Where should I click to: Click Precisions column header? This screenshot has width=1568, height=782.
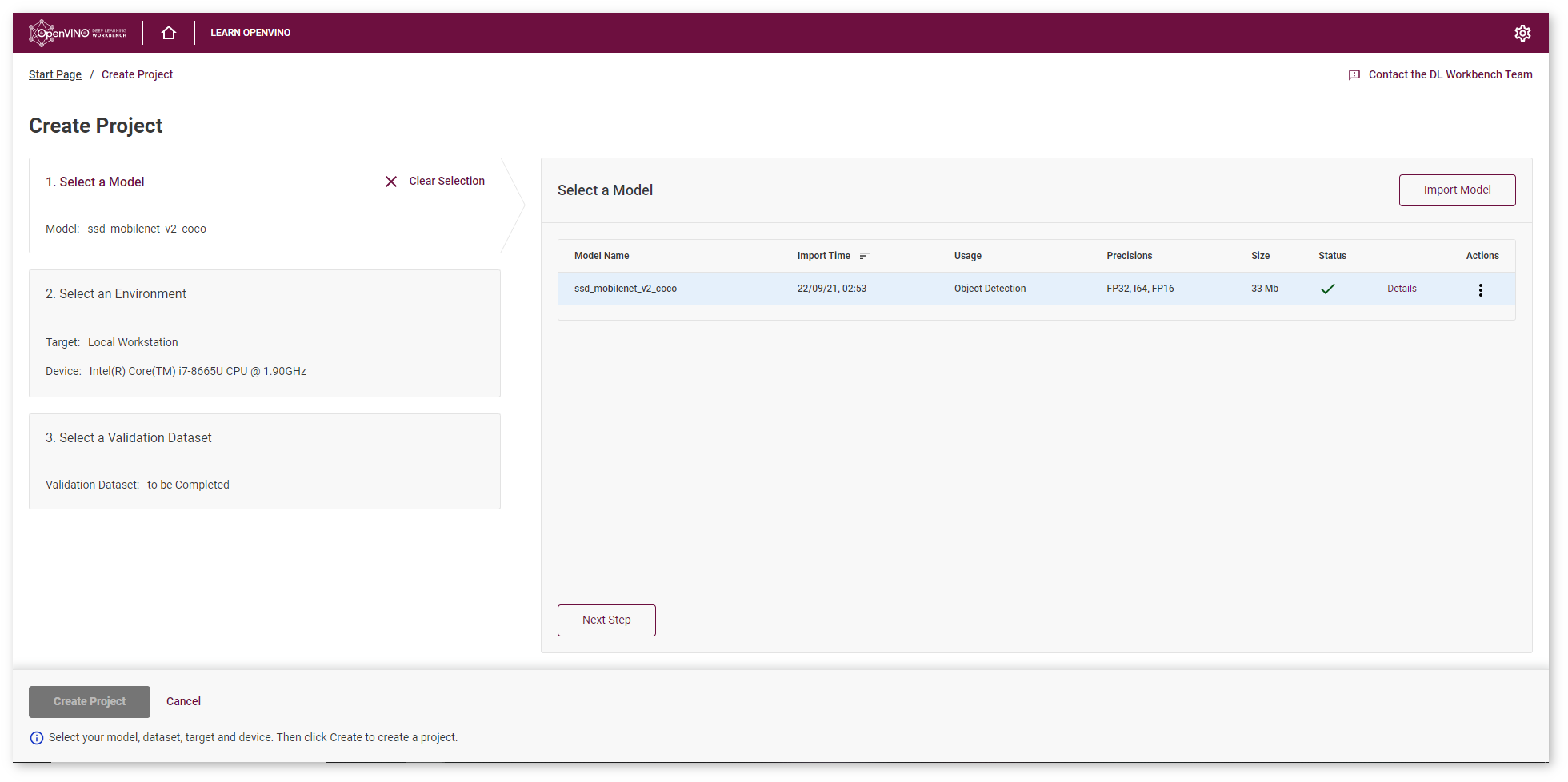coord(1129,256)
